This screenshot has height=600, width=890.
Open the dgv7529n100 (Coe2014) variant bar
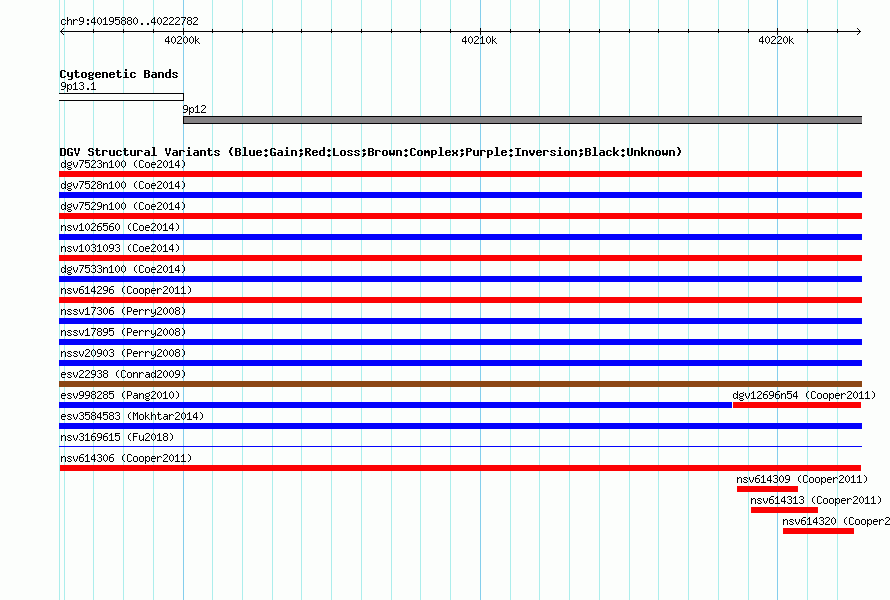460,216
